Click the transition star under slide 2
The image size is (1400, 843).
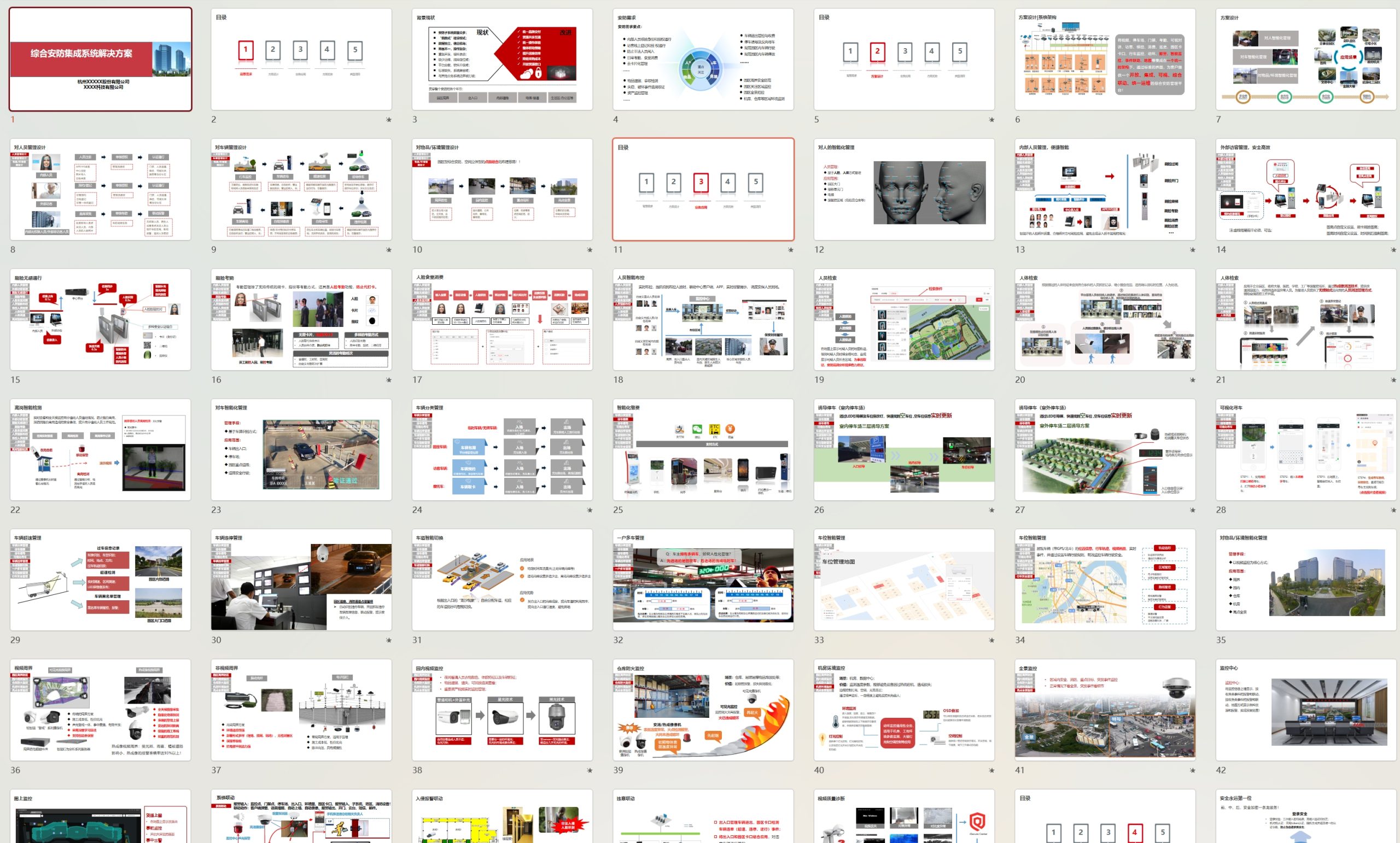pyautogui.click(x=389, y=120)
